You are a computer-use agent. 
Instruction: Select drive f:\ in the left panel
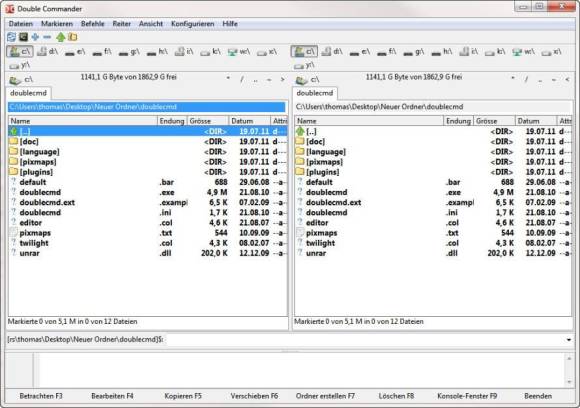point(102,52)
